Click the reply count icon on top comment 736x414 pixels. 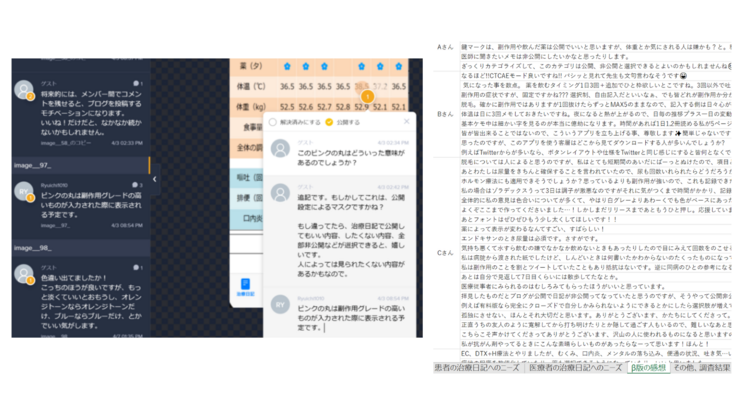pos(137,84)
